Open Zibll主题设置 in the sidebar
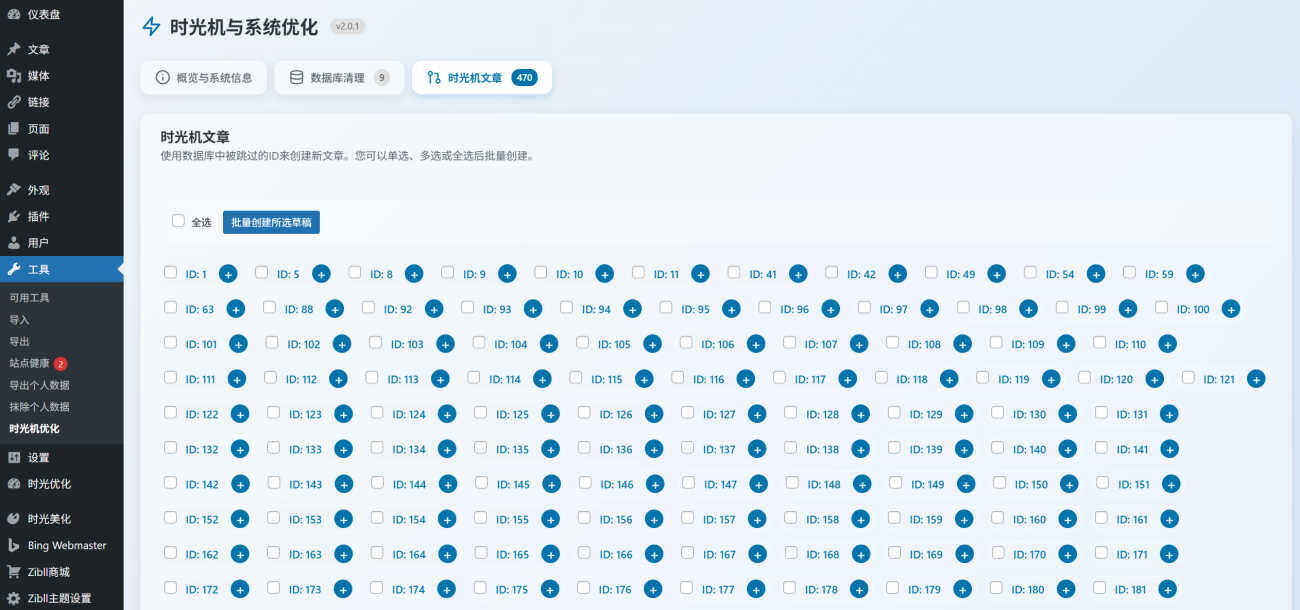The height and width of the screenshot is (610, 1300). (59, 598)
